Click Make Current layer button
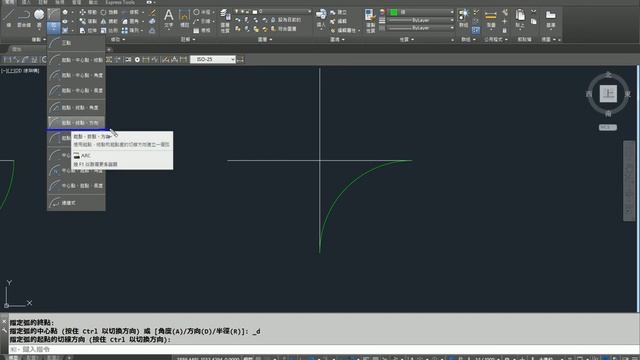Viewport: 640px width, 360px height. (287, 20)
